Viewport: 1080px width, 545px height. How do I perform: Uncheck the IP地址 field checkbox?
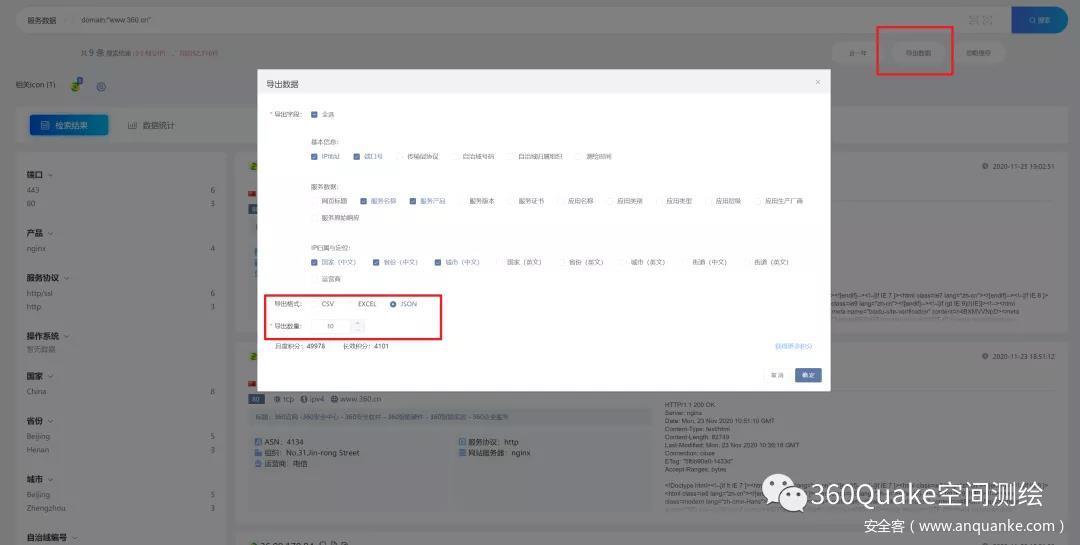315,156
